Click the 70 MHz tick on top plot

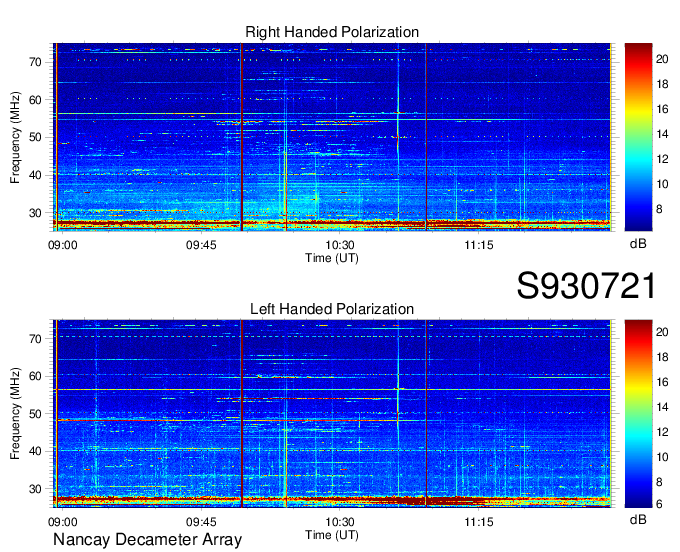[36, 62]
